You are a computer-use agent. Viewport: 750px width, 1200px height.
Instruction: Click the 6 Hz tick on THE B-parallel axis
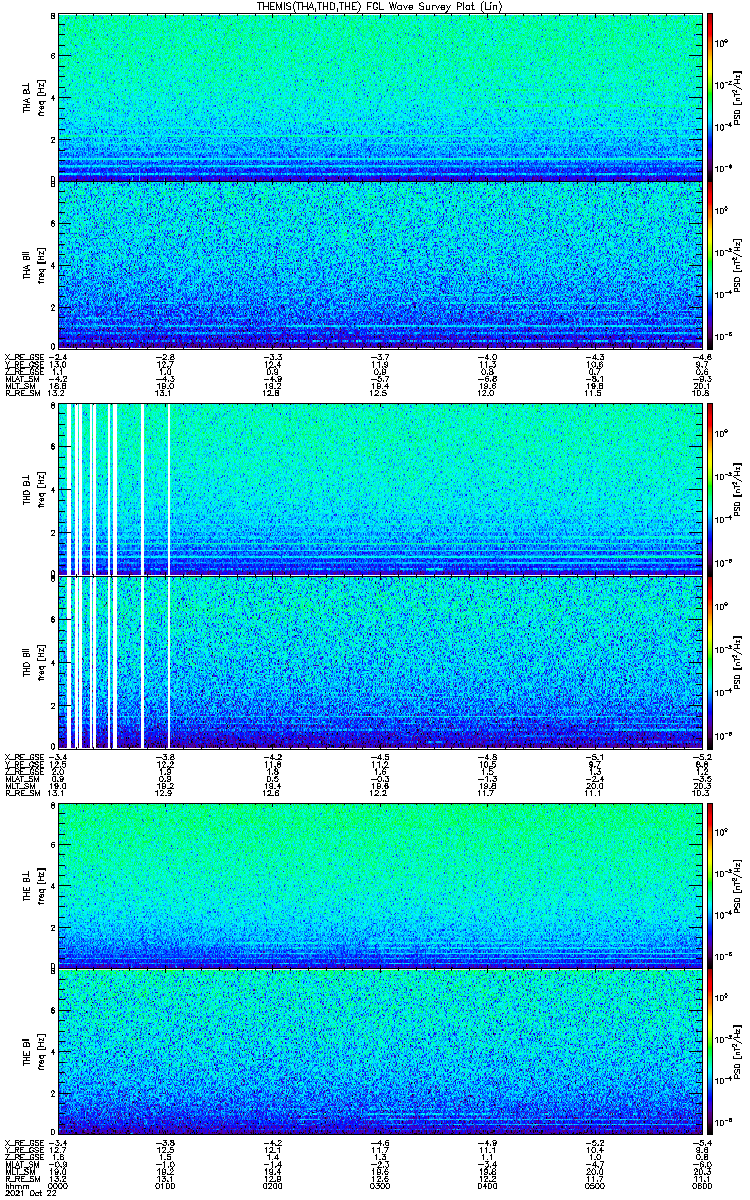(x=53, y=1011)
